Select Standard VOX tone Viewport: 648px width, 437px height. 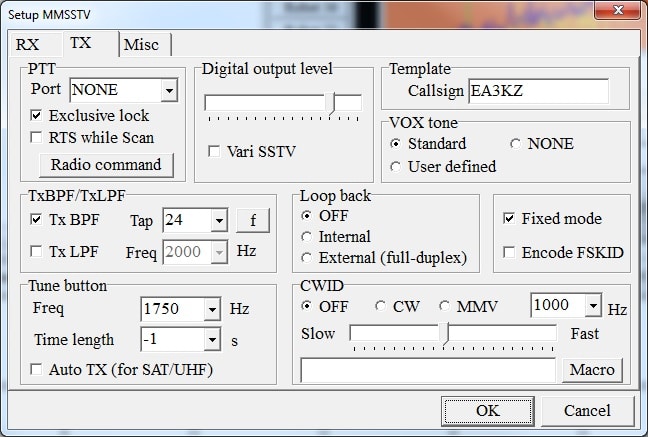pos(395,144)
